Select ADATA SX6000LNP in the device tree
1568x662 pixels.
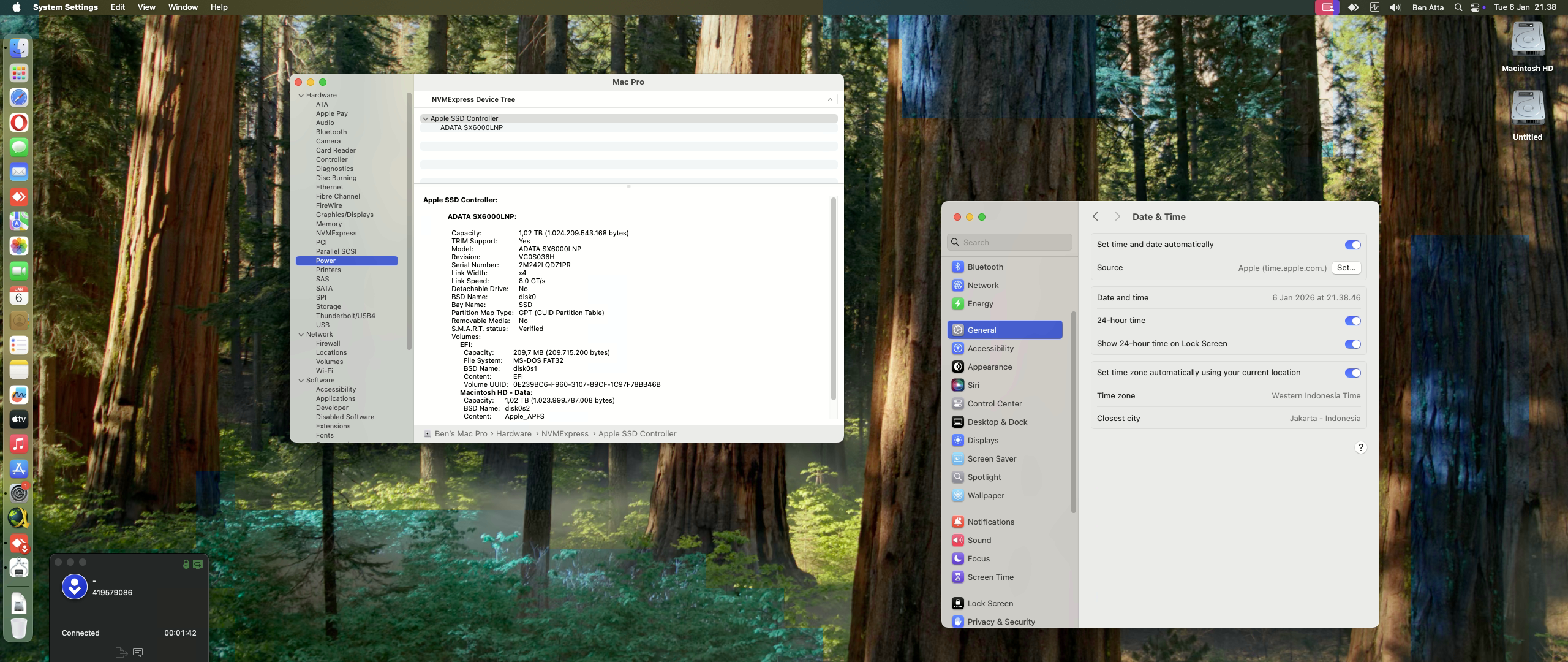pos(471,127)
